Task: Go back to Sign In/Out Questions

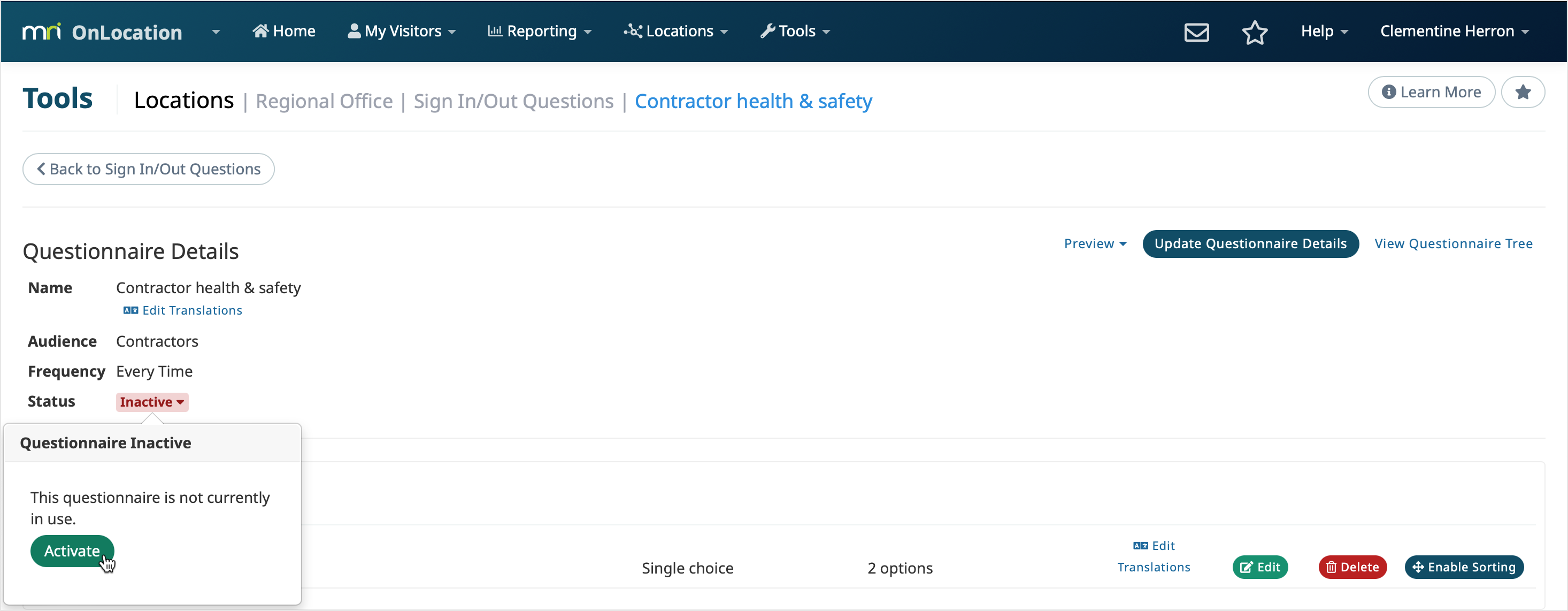Action: point(149,169)
